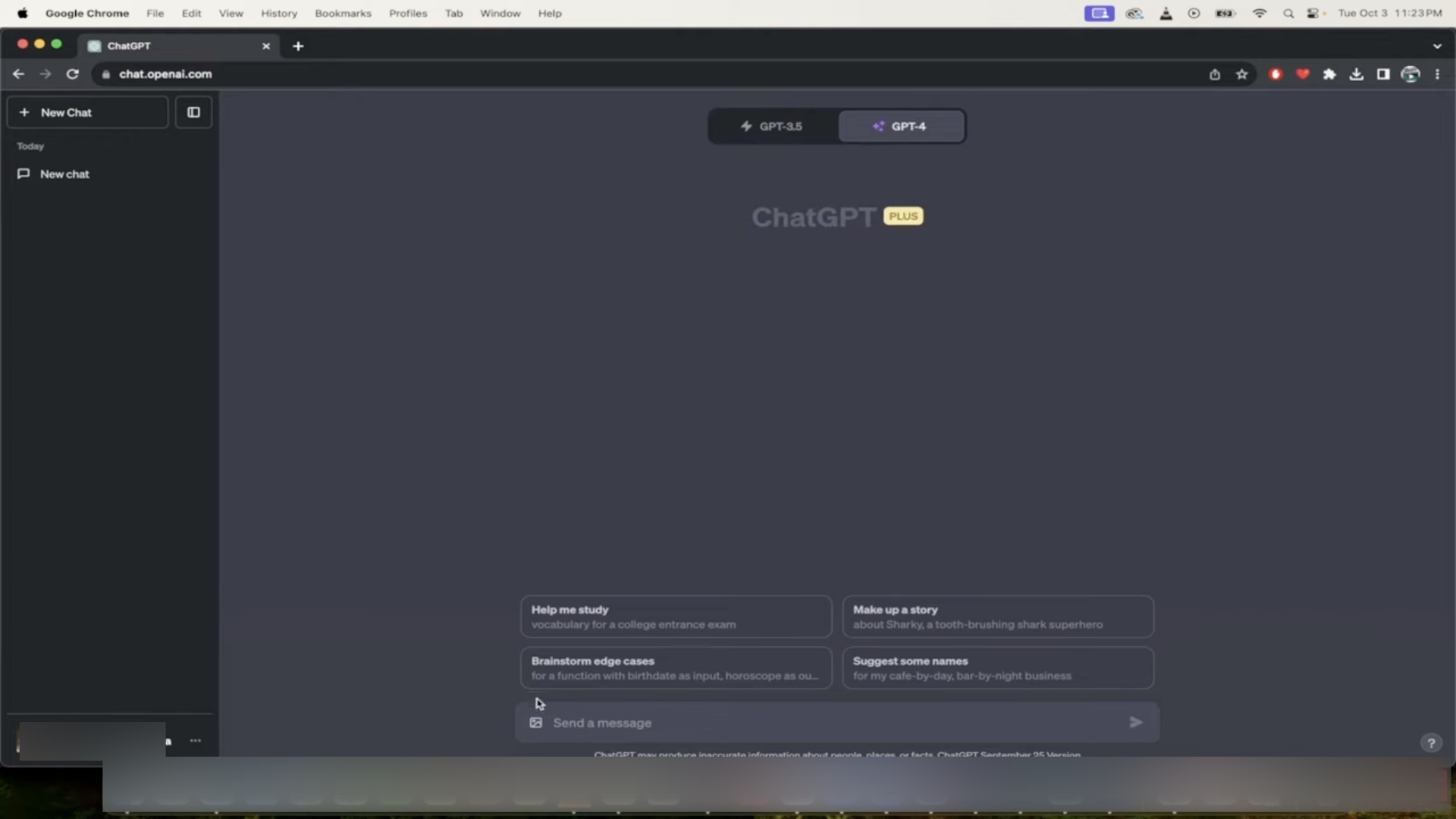Screen dimensions: 1456x819
Task: Start a New Chat from sidebar
Action: pos(87,112)
